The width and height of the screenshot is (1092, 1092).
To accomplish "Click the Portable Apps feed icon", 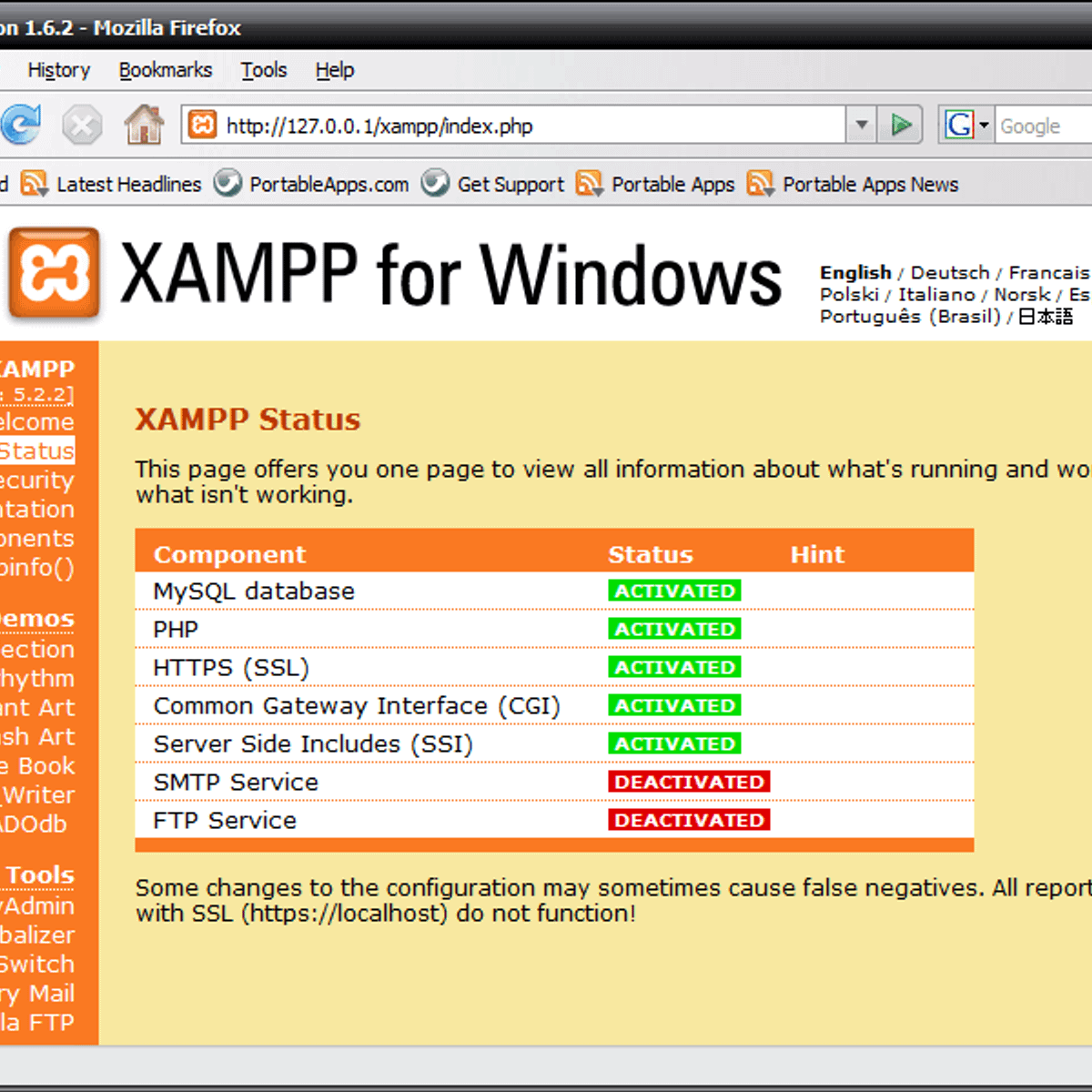I will click(590, 184).
